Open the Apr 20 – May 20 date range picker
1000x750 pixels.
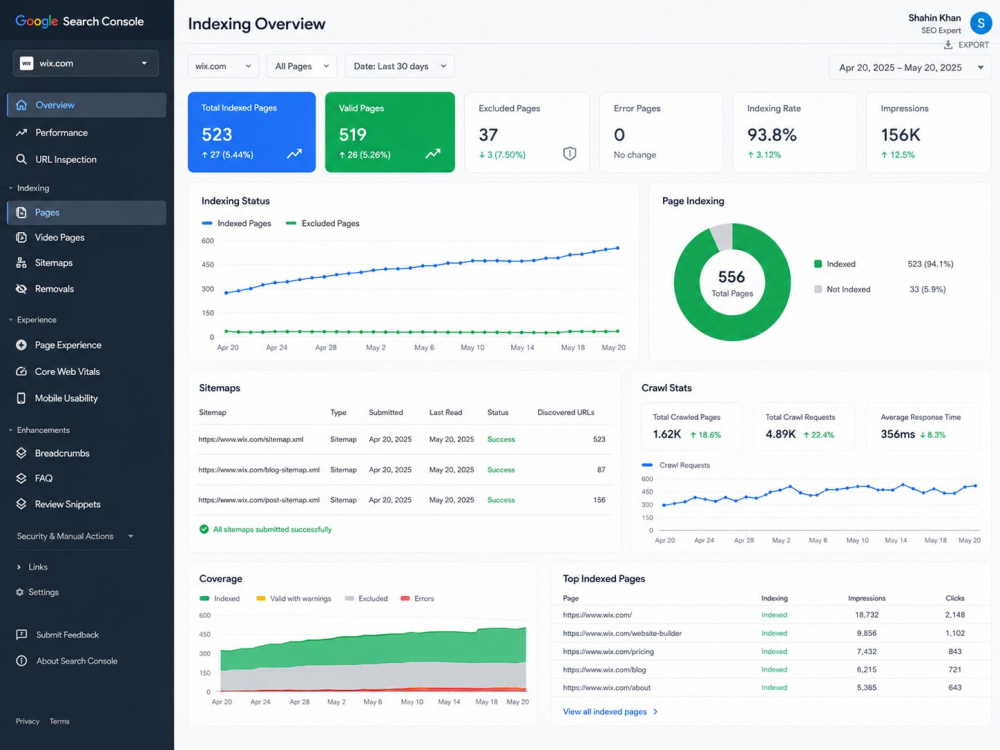pyautogui.click(x=910, y=68)
